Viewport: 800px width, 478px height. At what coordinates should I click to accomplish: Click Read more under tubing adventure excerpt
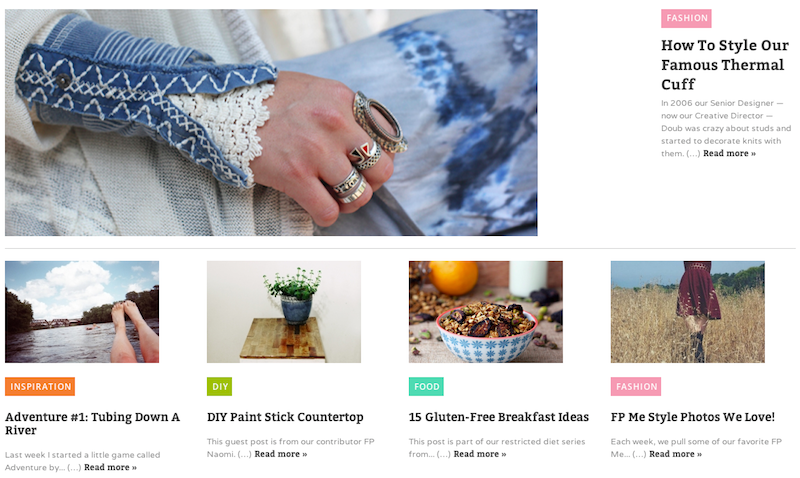click(110, 467)
